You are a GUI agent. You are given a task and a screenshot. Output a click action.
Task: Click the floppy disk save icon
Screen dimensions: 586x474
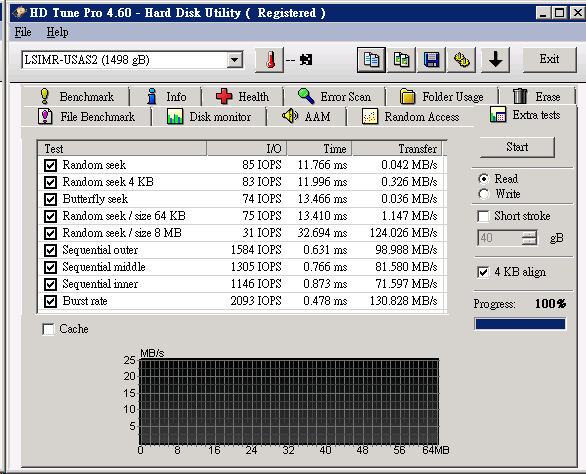pyautogui.click(x=431, y=60)
